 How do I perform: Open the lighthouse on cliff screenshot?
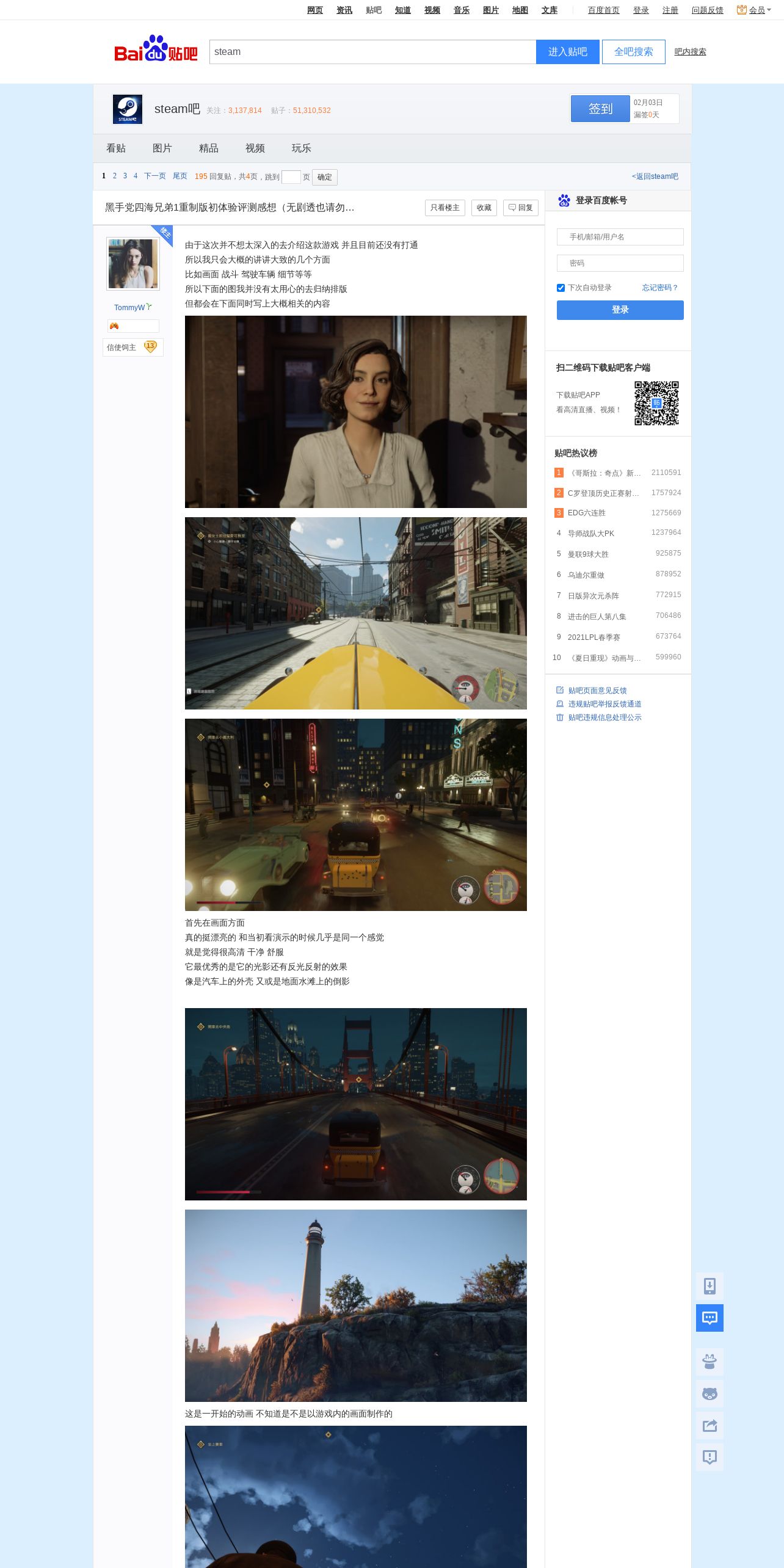(356, 1305)
